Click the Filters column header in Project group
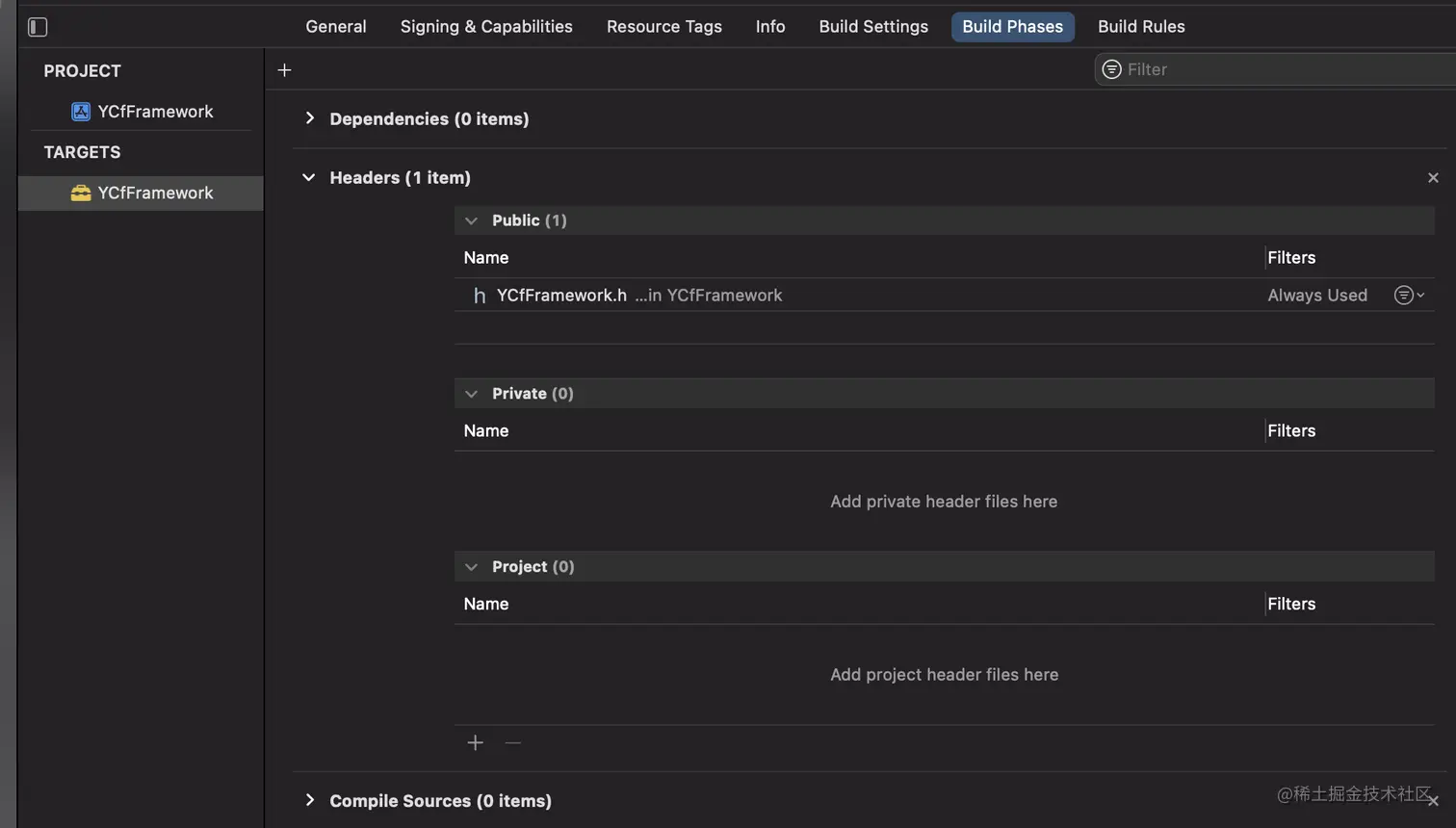Screen dimensions: 1456x828 click(x=1291, y=605)
